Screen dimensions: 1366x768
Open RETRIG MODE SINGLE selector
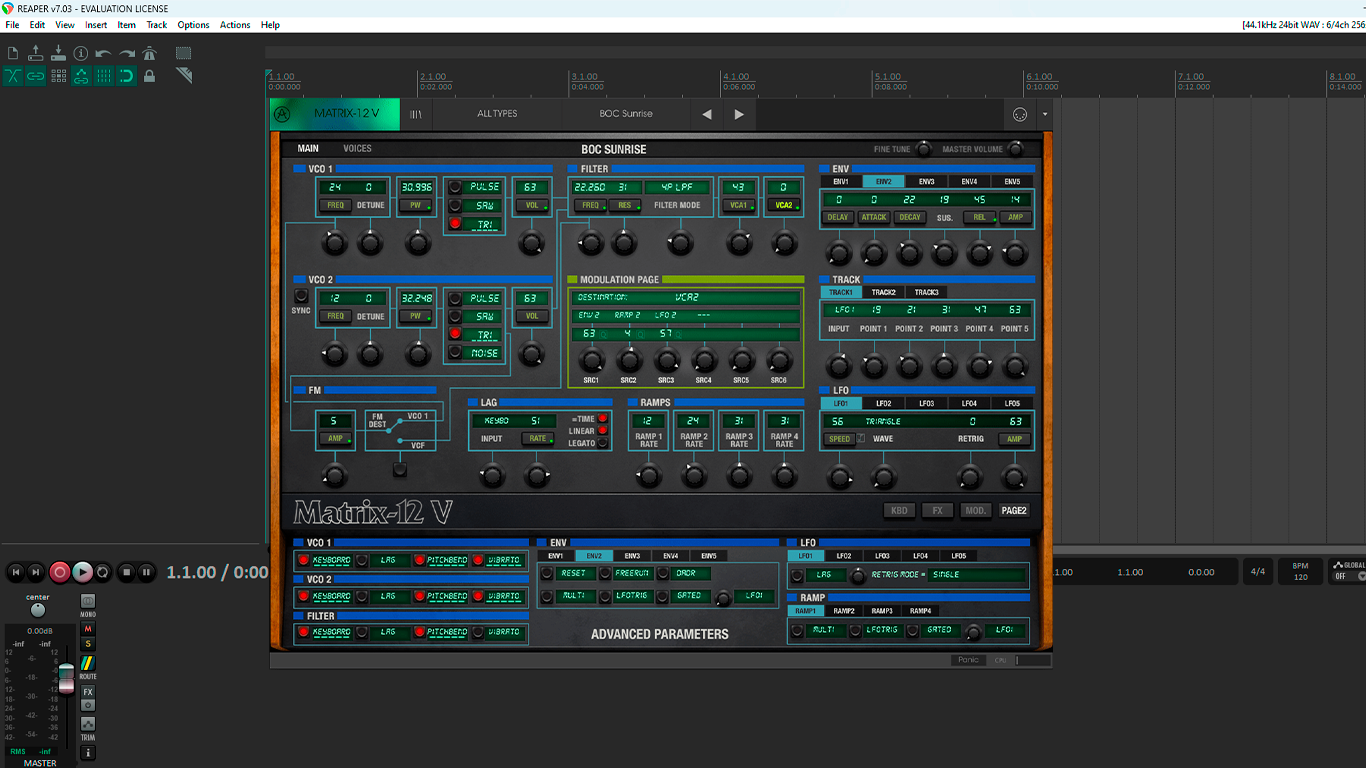977,575
